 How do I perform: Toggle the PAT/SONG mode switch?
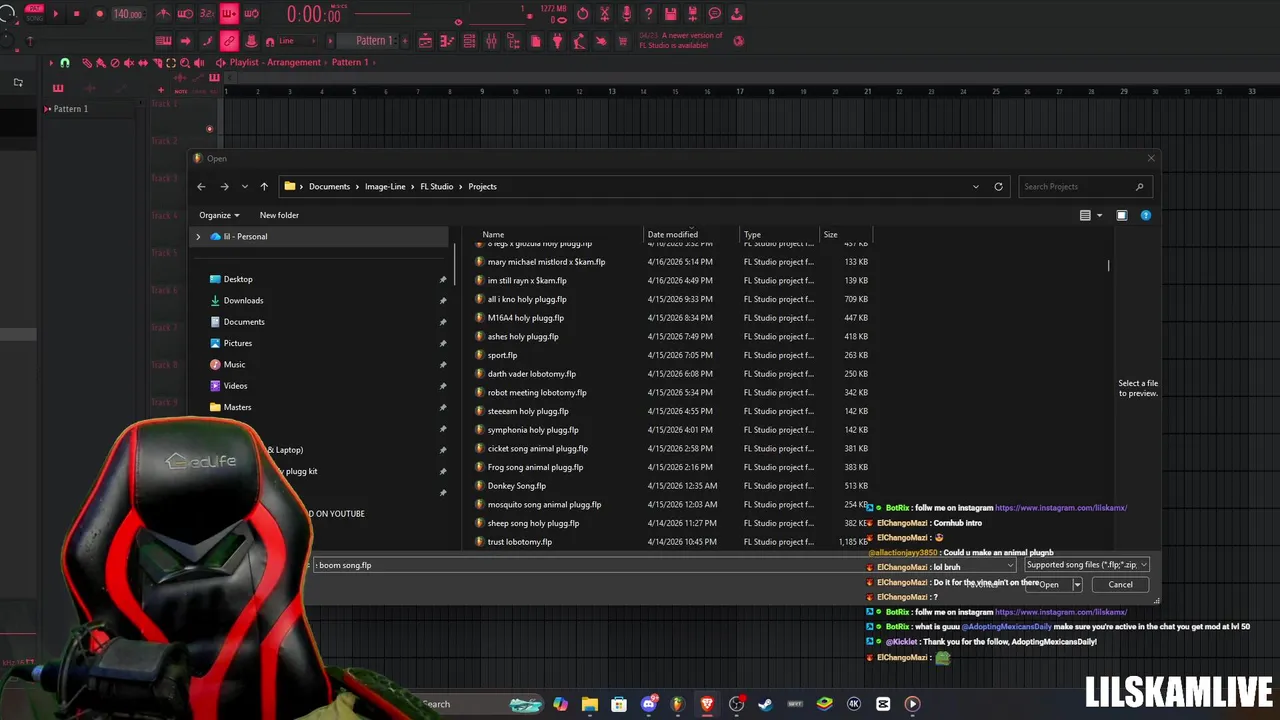point(34,13)
